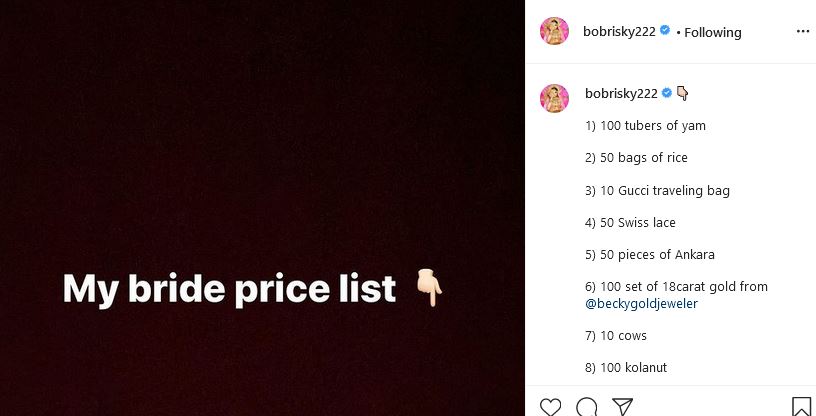The image size is (816, 416).
Task: Click the "My bride price list" image text
Action: click(x=229, y=289)
